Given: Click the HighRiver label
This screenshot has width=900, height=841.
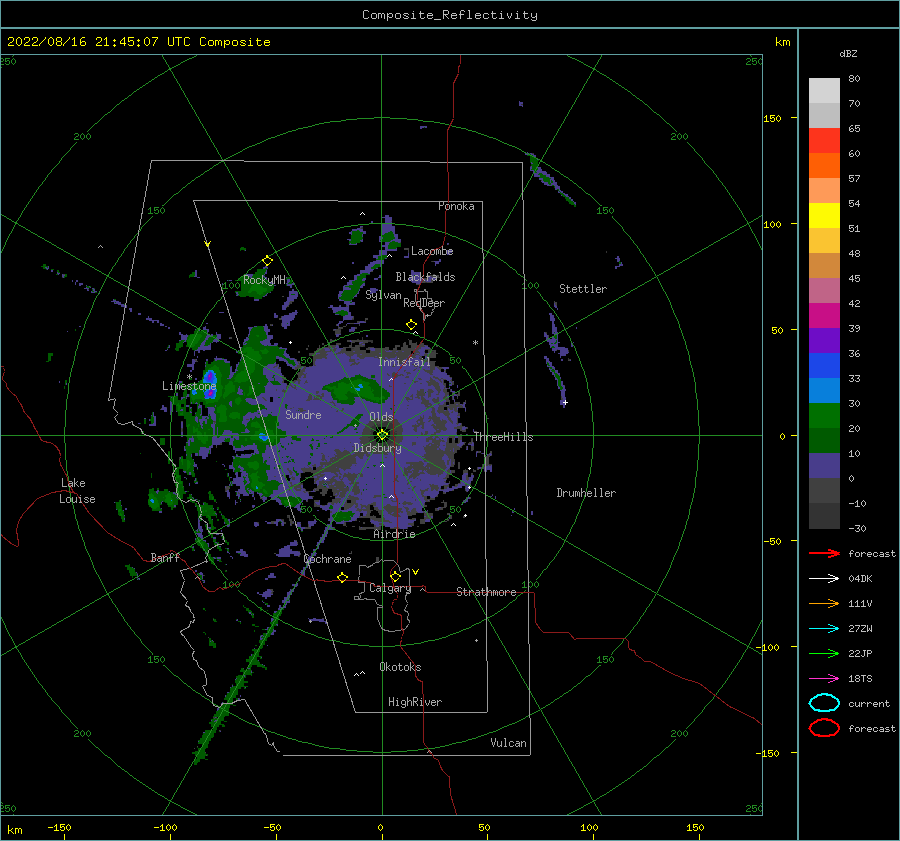Looking at the screenshot, I should [x=415, y=702].
